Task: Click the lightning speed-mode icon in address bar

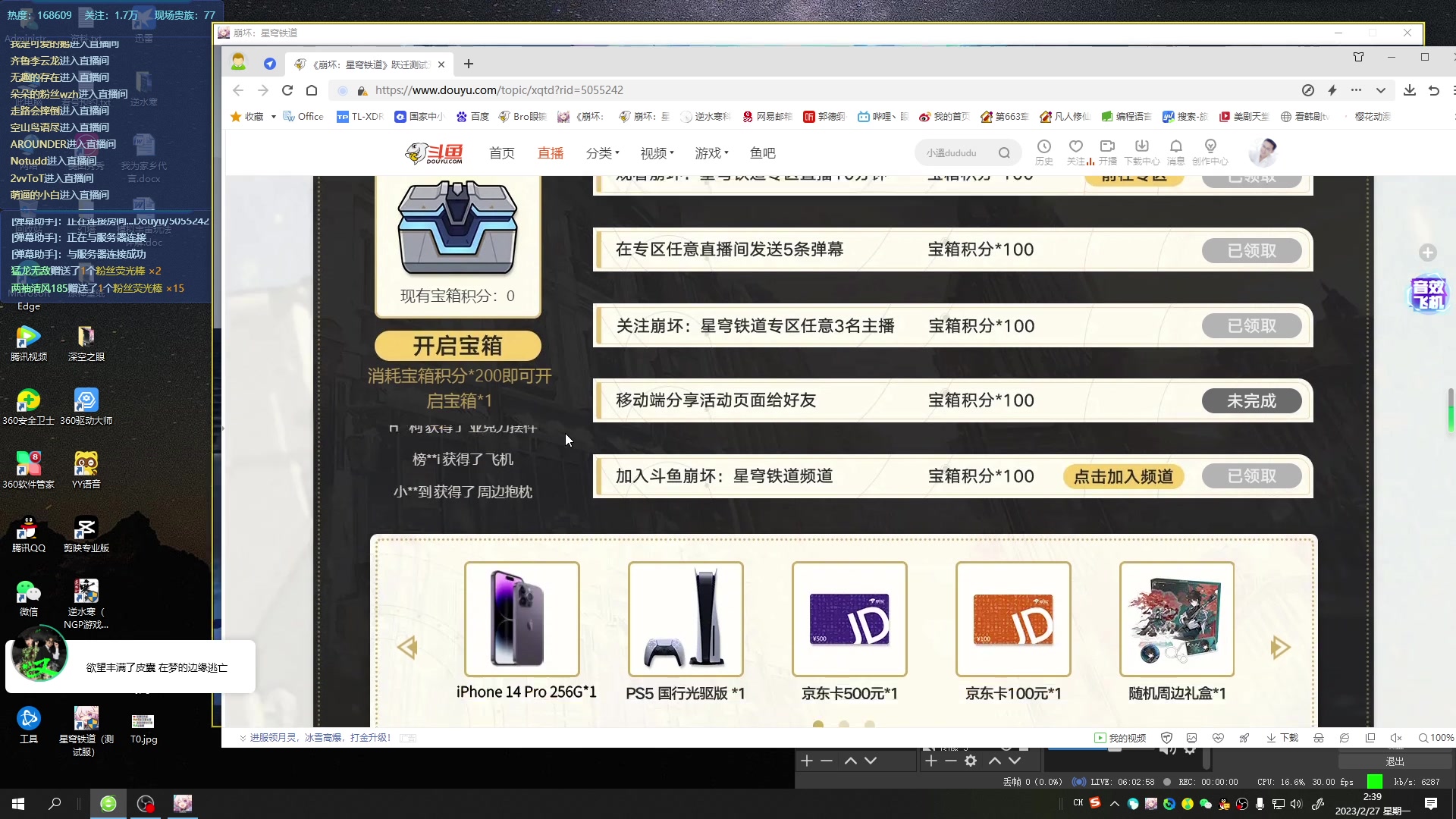Action: pos(1332,90)
